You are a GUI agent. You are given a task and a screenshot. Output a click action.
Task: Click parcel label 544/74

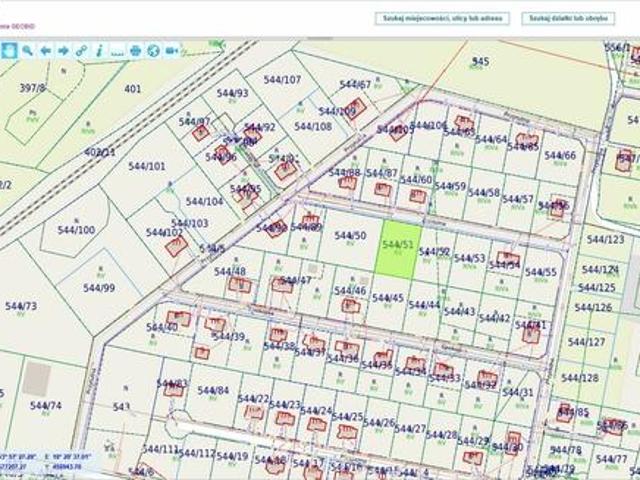[46, 406]
